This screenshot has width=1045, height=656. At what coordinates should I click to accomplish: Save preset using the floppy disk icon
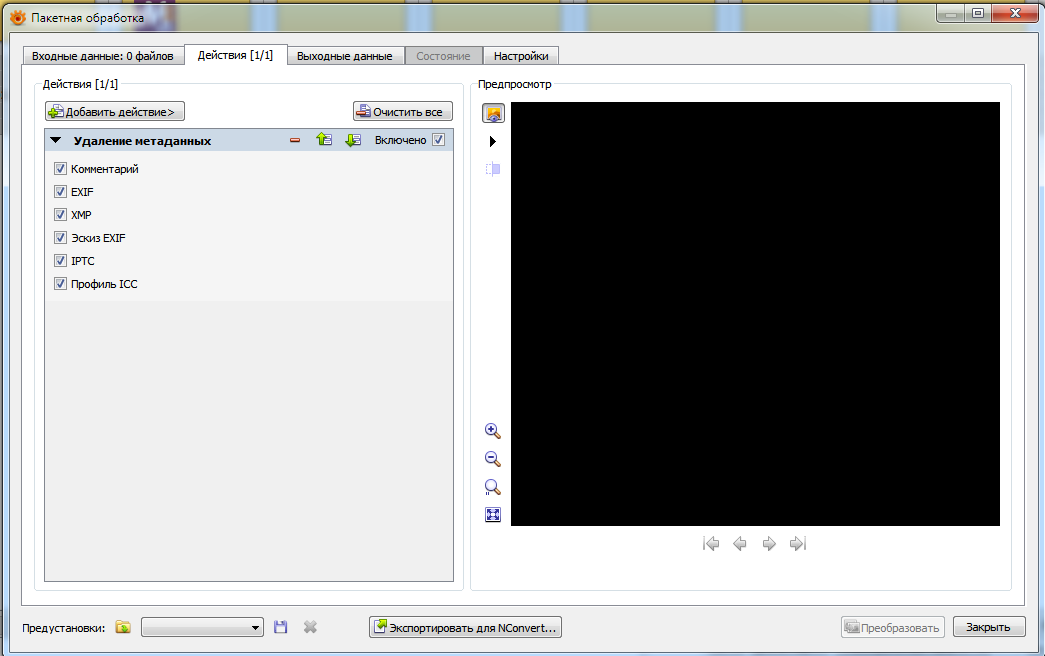click(281, 627)
